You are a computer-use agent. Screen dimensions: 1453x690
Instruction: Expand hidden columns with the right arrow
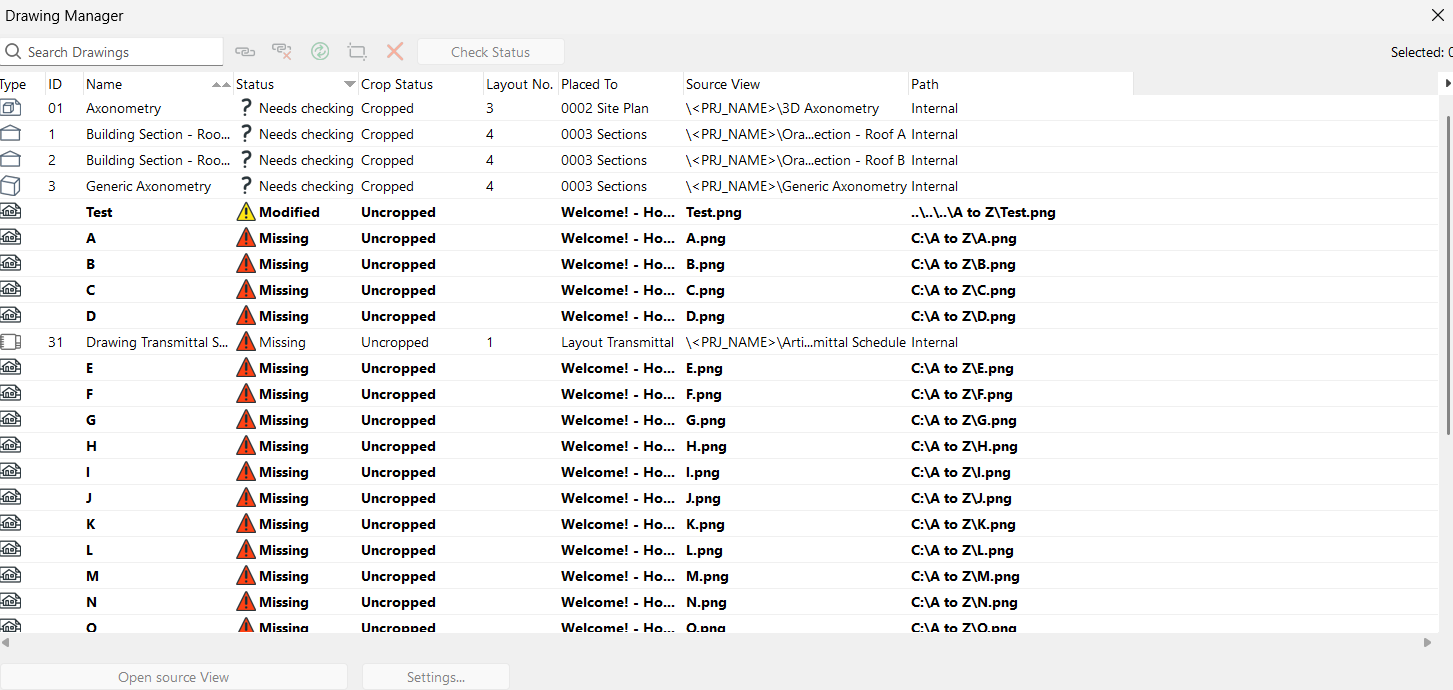point(1447,84)
